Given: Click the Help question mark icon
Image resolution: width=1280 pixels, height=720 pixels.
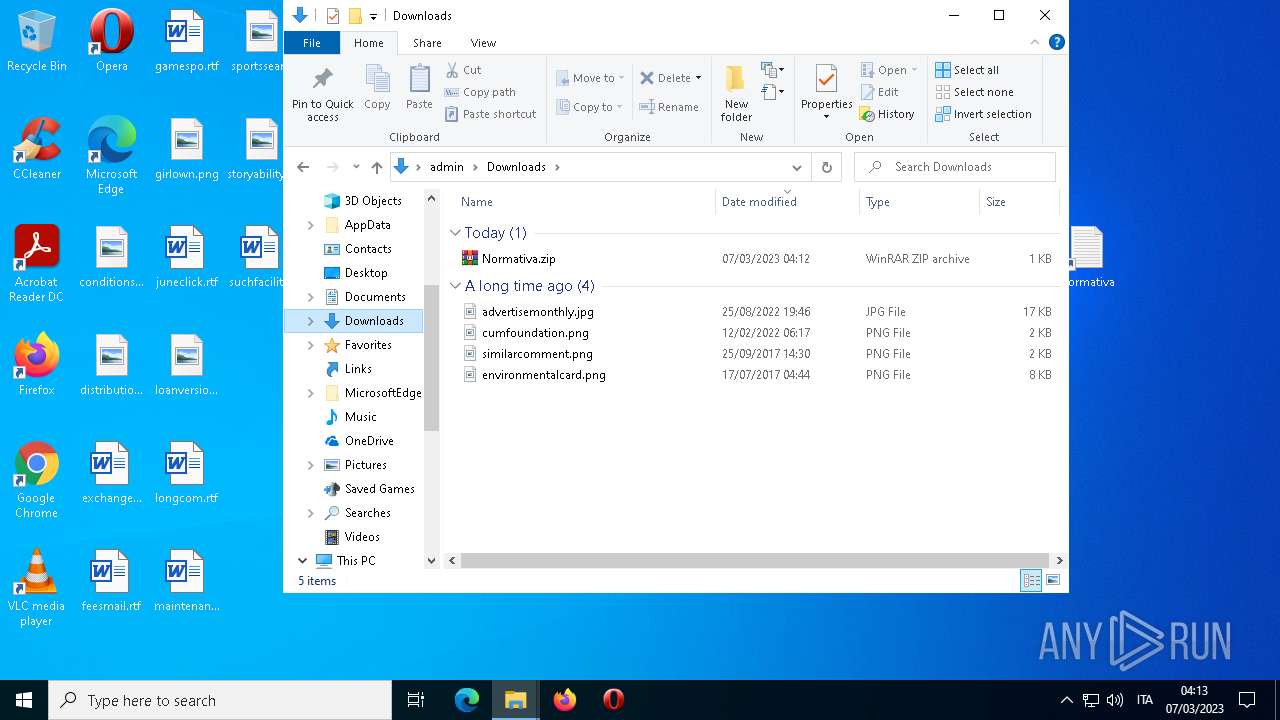Looking at the screenshot, I should (x=1057, y=42).
